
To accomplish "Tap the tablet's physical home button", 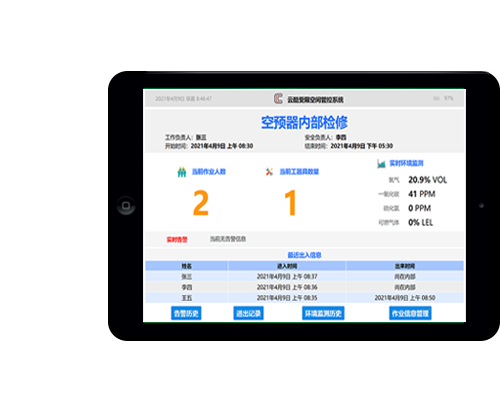I will click(x=126, y=205).
